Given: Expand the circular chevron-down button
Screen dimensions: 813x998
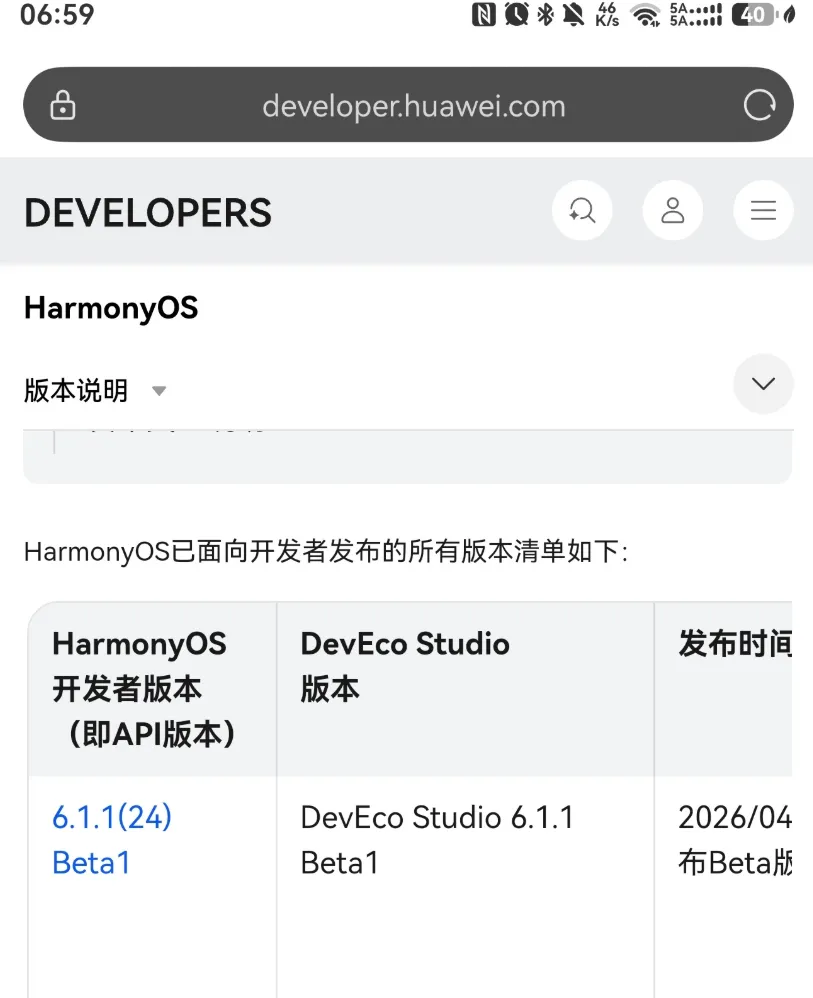Looking at the screenshot, I should point(763,384).
